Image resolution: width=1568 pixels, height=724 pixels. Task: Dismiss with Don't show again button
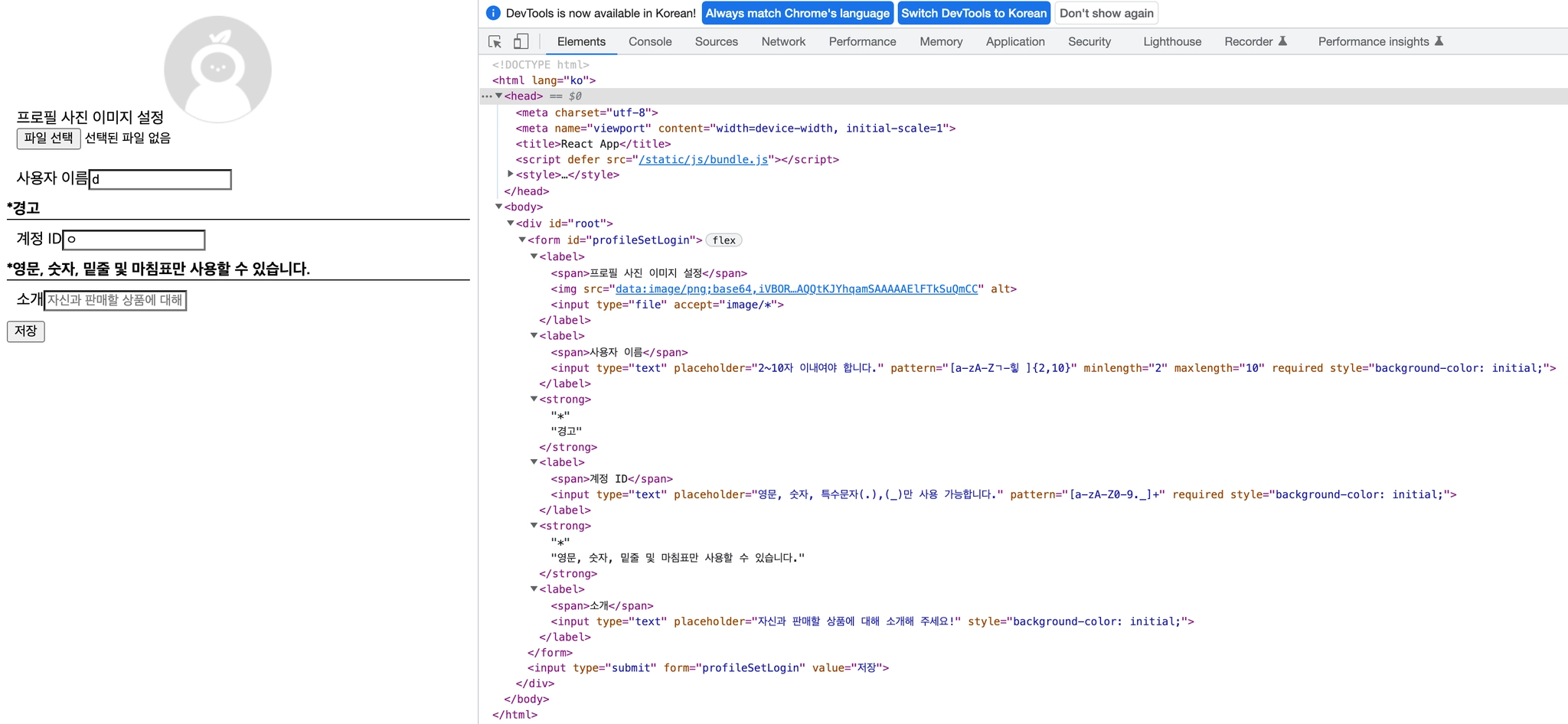[1106, 13]
